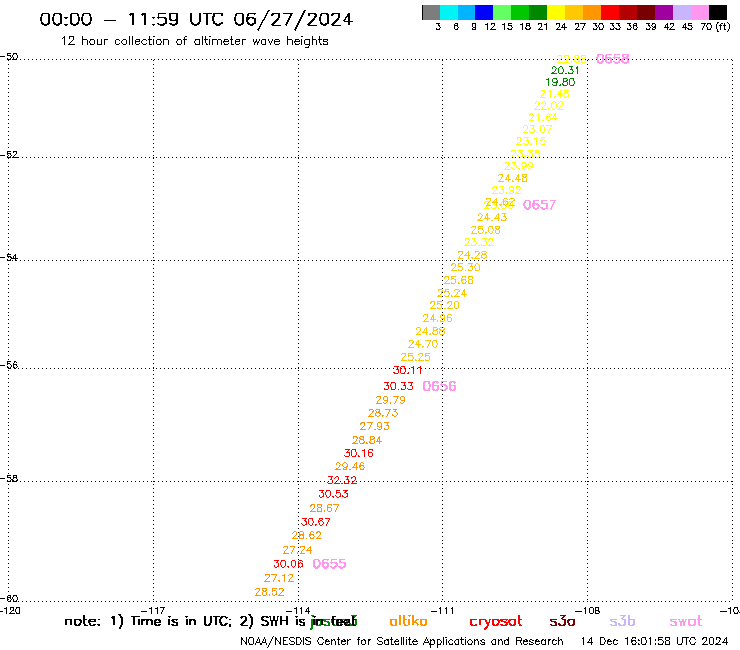Image resolution: width=740 pixels, height=650 pixels.
Task: Click the wave height value 23.15
Action: (x=531, y=141)
